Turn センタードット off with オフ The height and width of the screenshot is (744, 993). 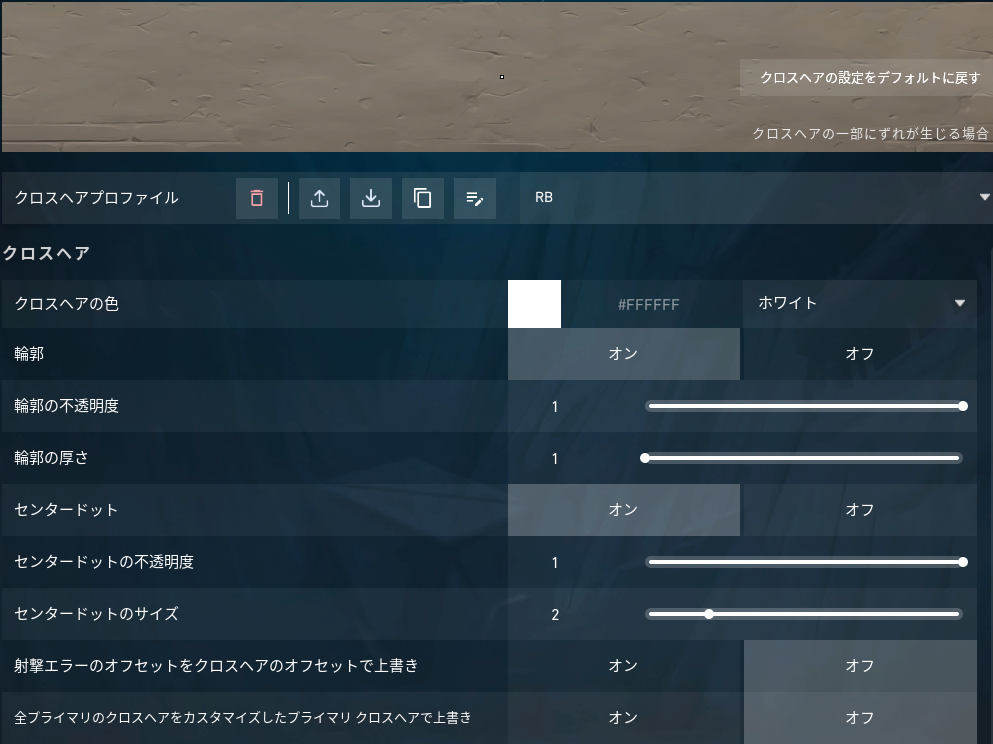859,510
